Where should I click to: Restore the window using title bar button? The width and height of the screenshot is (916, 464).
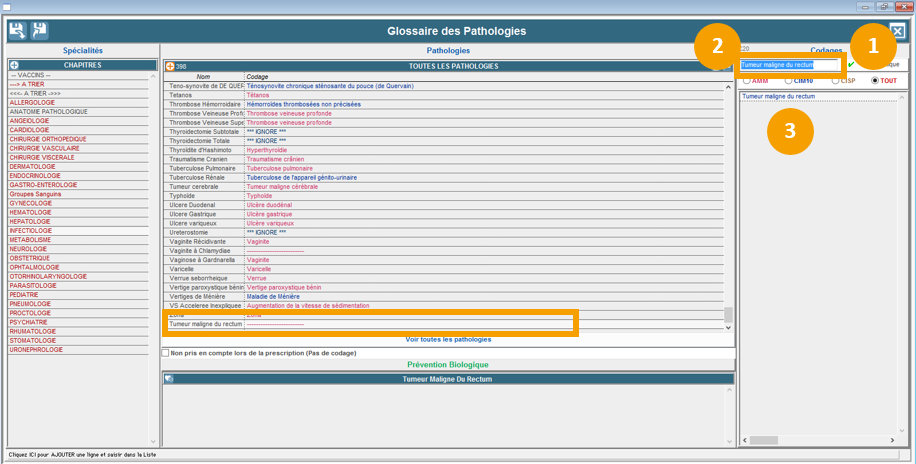[x=883, y=6]
